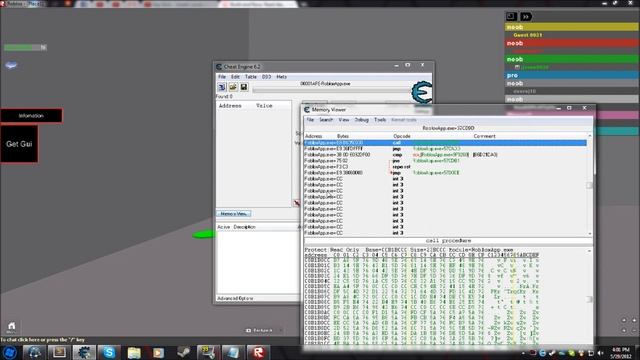Open Windows Start button
The image size is (640, 360).
coord(9,352)
